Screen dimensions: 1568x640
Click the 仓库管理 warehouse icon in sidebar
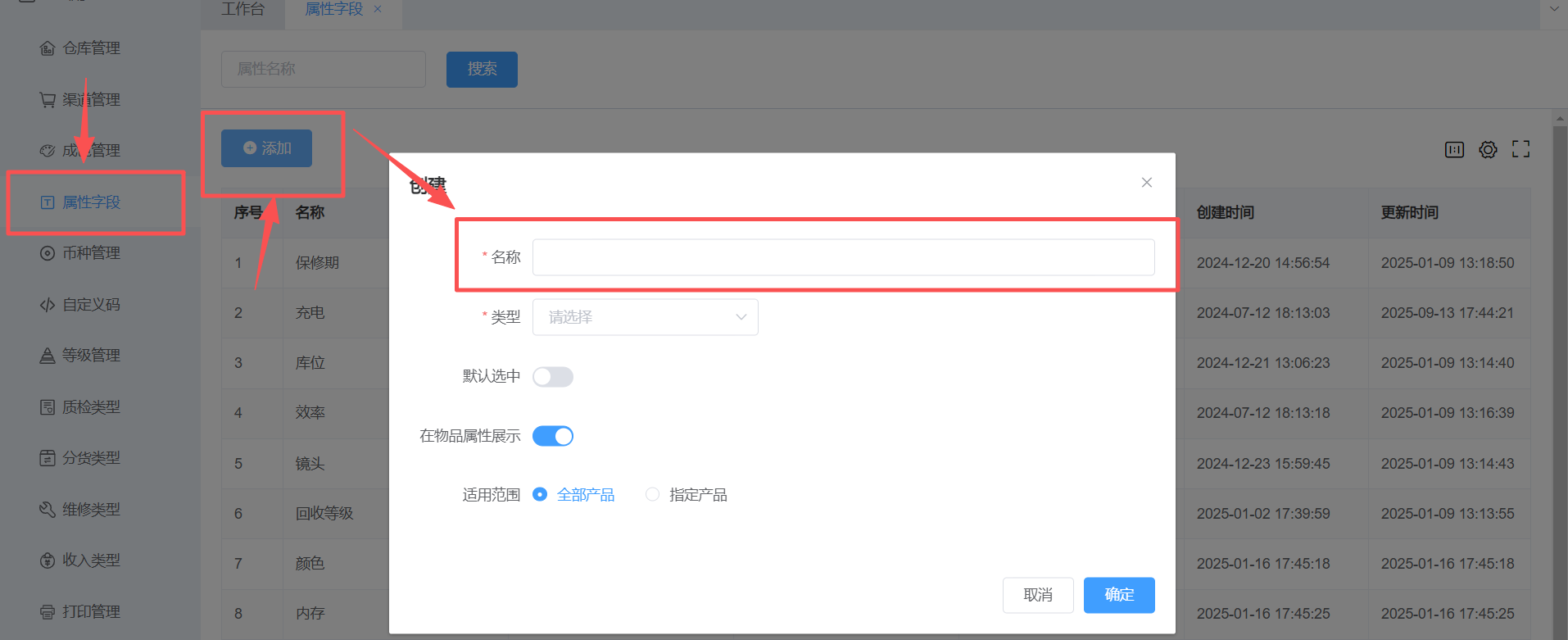[x=48, y=48]
